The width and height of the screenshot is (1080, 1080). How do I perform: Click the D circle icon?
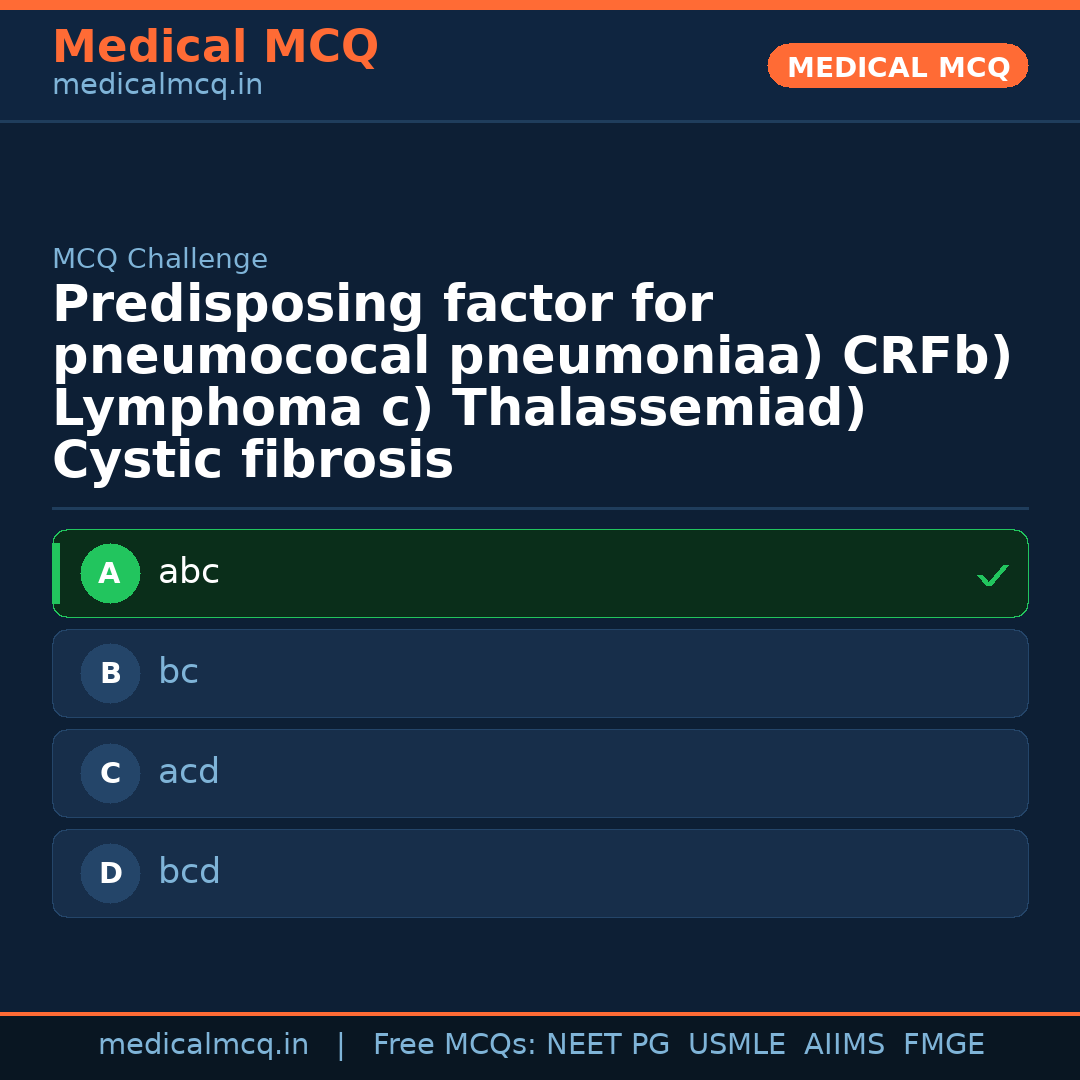tap(110, 874)
